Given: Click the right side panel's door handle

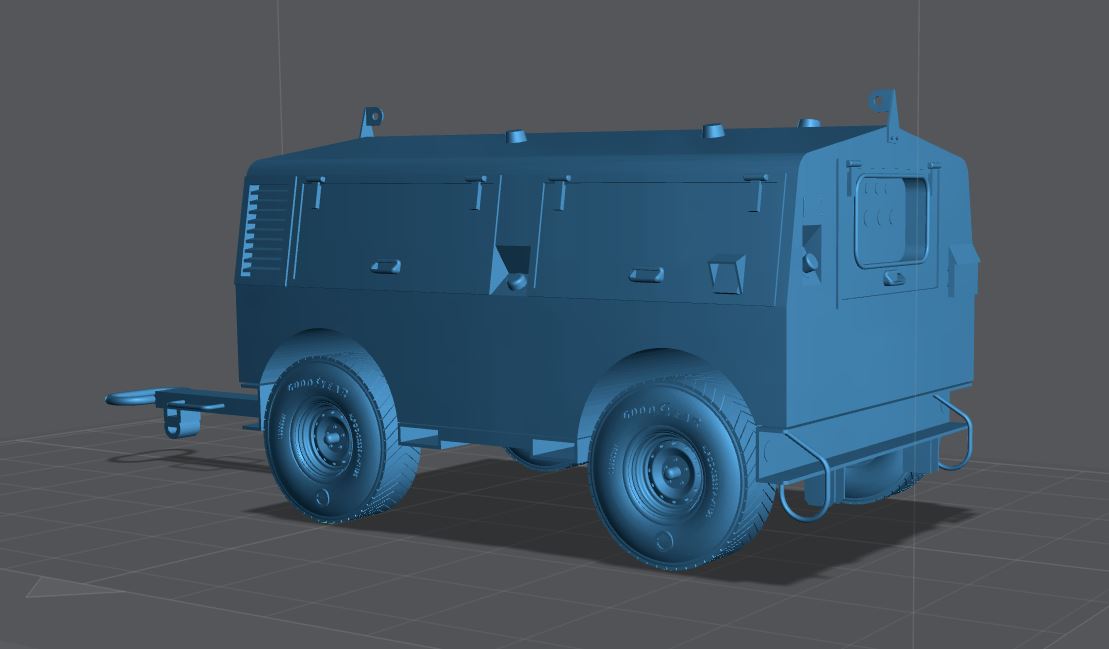Looking at the screenshot, I should [645, 274].
